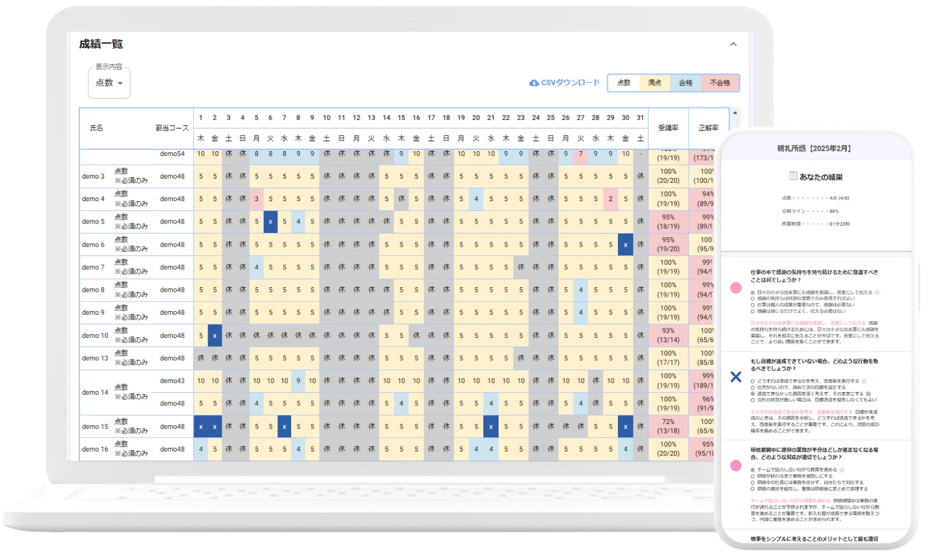Select first radio option of second phone question

point(753,382)
